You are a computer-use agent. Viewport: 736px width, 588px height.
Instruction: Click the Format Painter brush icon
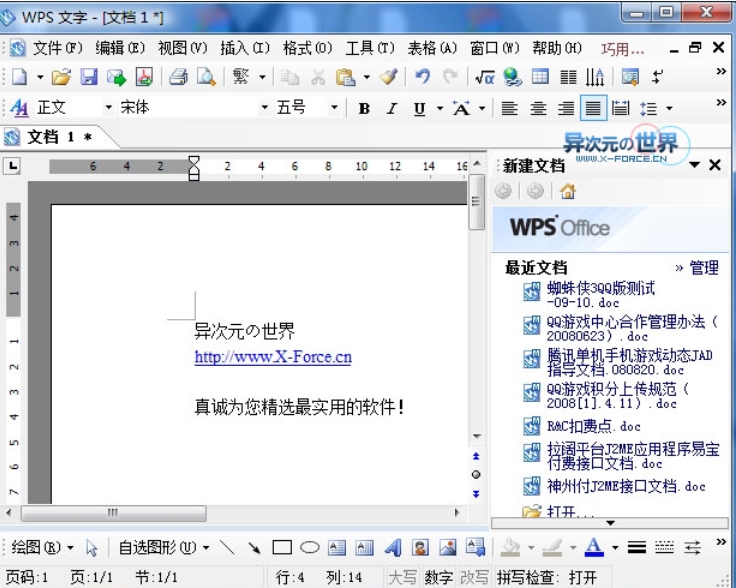point(389,77)
